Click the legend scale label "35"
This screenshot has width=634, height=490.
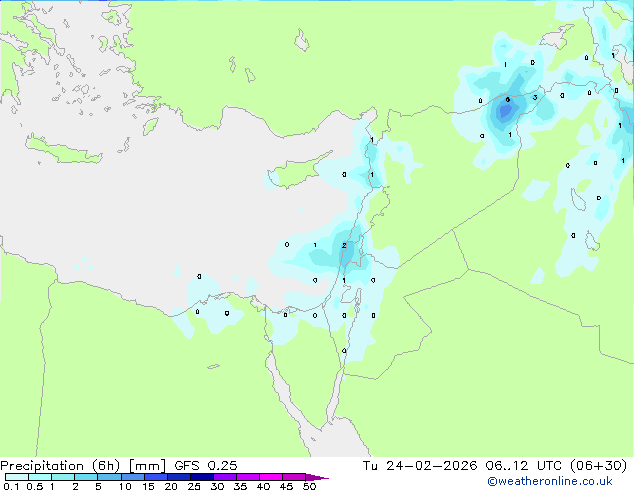point(240,486)
